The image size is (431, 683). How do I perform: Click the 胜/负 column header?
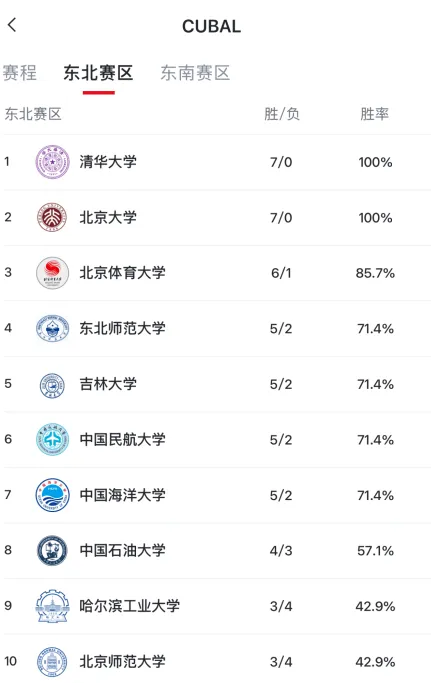282,114
